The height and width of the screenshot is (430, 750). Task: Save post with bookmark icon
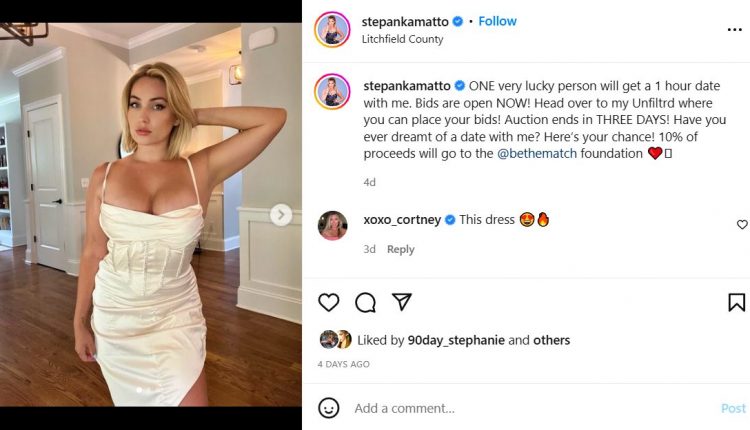(x=737, y=302)
